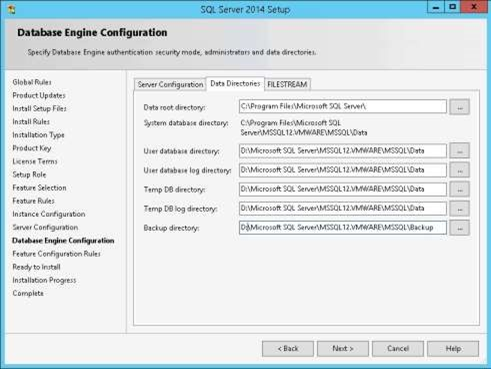Viewport: 491px width, 369px height.
Task: Click the Database Engine Configuration heading
Action: point(92,33)
